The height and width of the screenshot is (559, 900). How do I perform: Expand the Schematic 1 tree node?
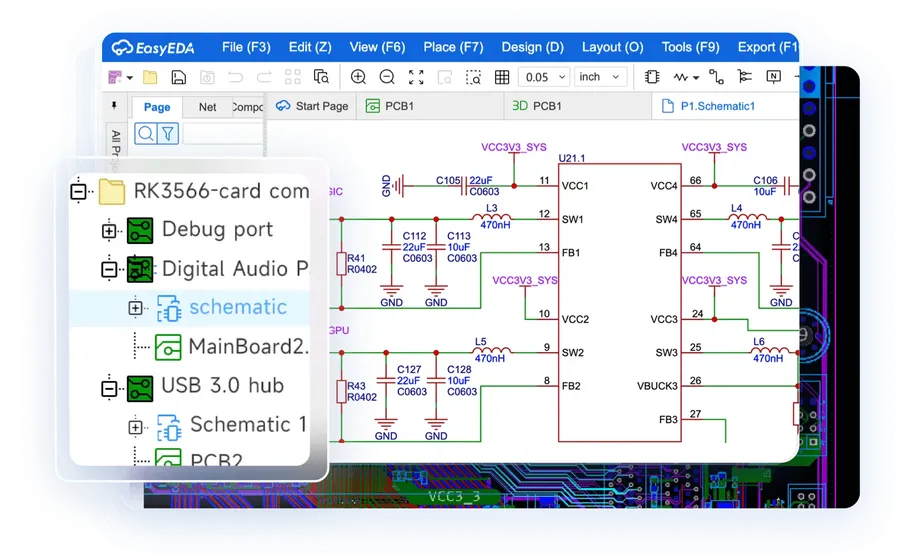[135, 427]
